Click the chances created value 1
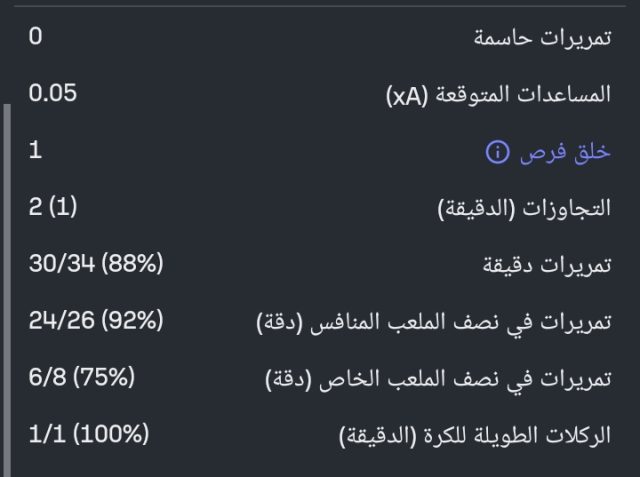Viewport: 640px width, 477px height. [36, 152]
